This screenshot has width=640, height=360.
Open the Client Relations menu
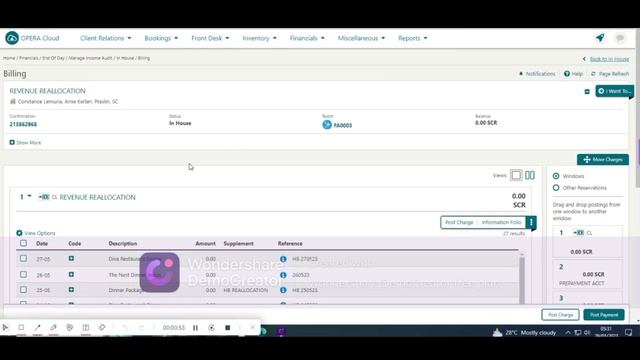tap(106, 38)
